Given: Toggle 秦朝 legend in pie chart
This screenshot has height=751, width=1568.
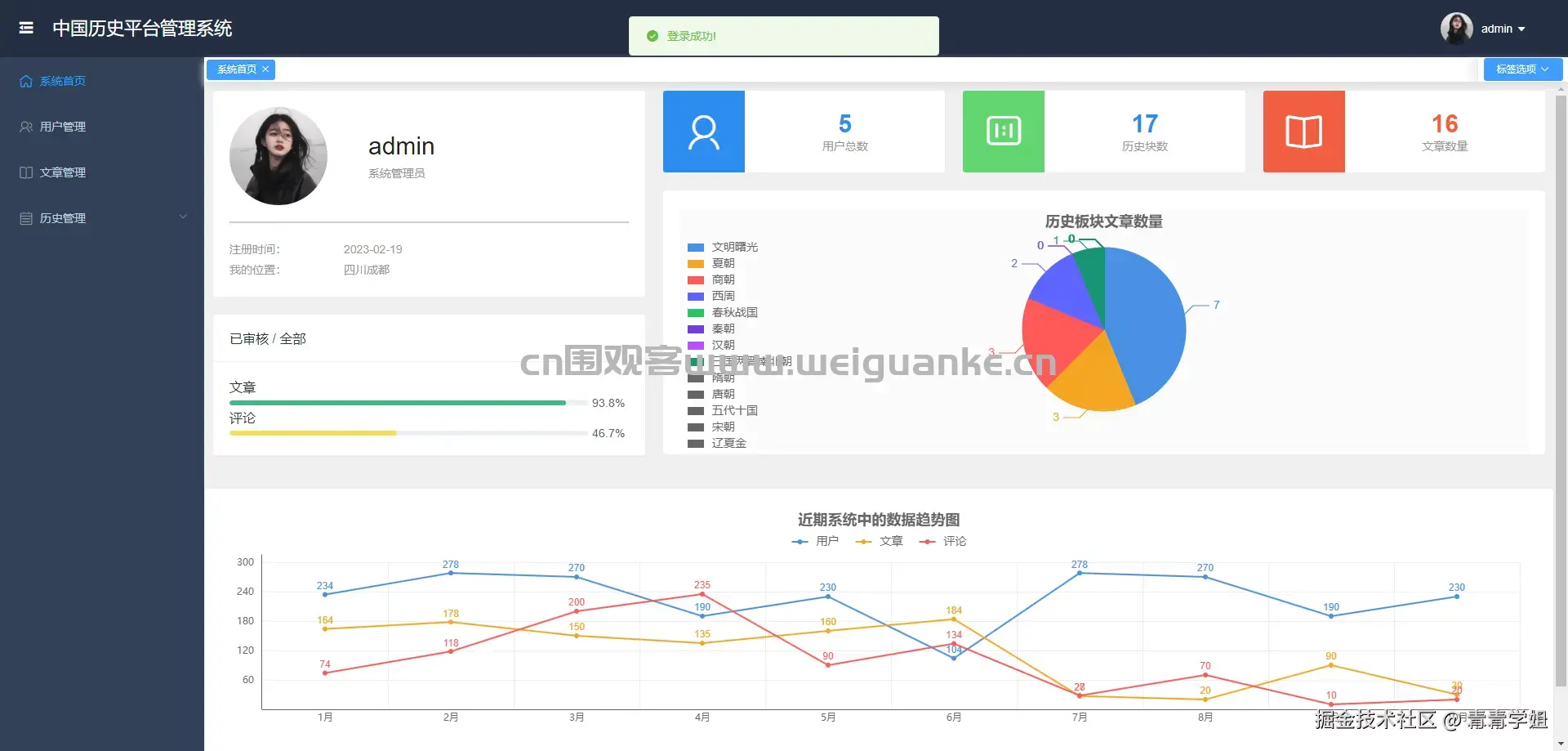Looking at the screenshot, I should 711,329.
